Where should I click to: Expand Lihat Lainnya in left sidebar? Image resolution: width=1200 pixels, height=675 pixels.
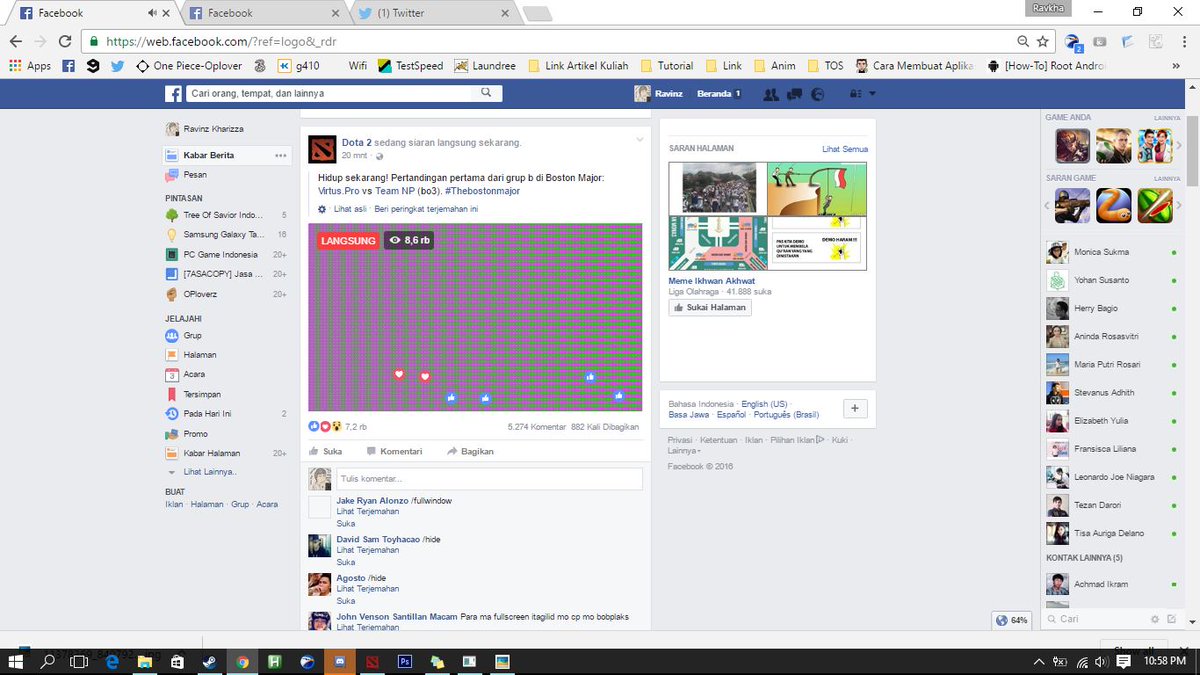point(209,471)
